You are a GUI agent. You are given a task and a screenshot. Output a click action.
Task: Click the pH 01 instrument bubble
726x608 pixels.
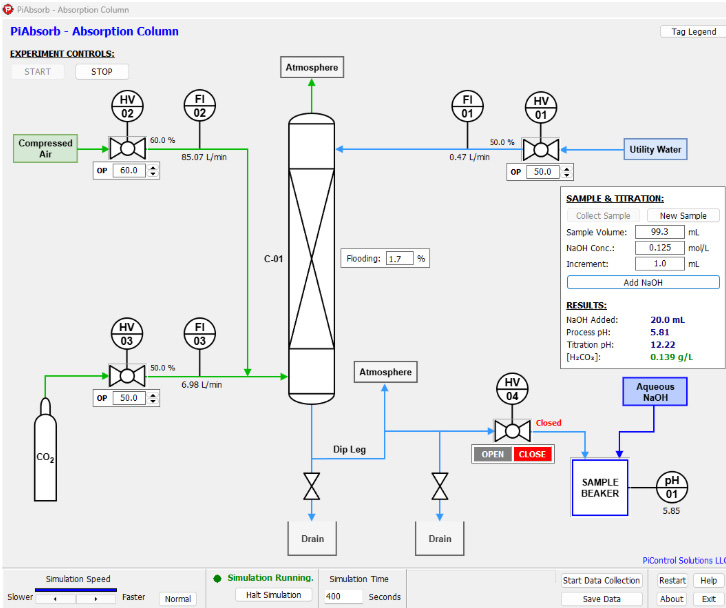[672, 488]
